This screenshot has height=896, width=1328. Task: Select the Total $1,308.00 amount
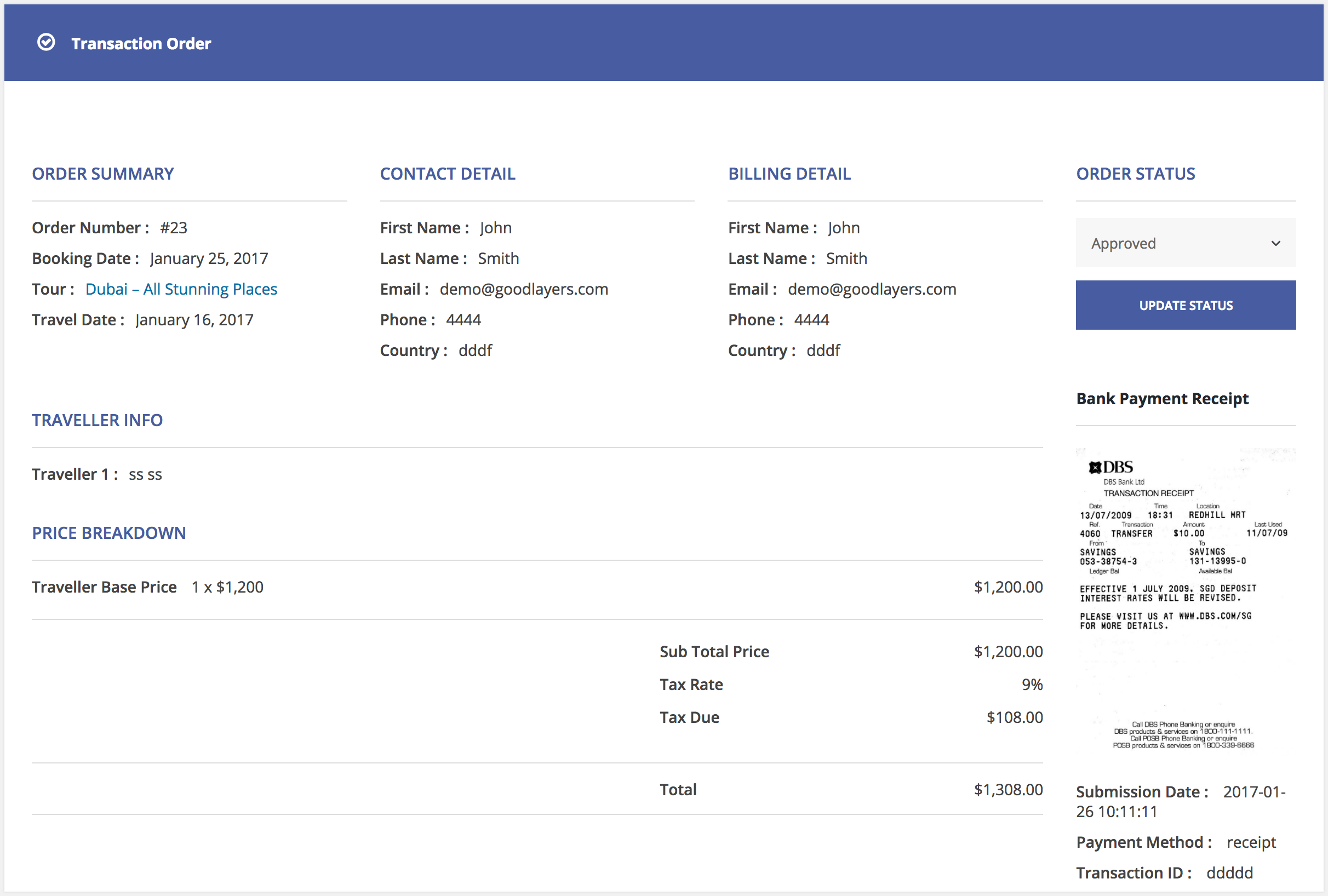point(1008,789)
